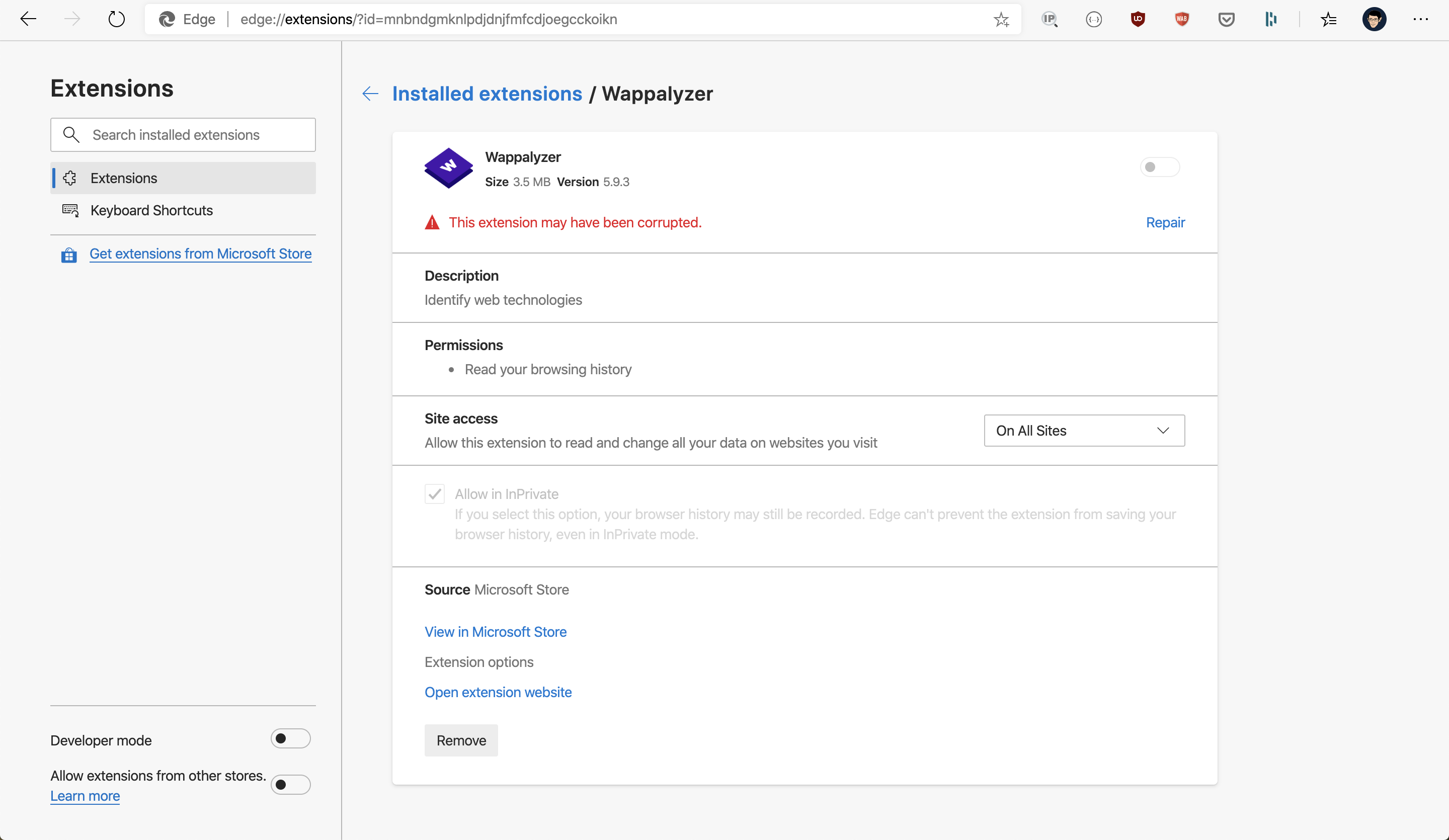Click the Size 3.5 MB text
The image size is (1449, 840).
pos(518,182)
